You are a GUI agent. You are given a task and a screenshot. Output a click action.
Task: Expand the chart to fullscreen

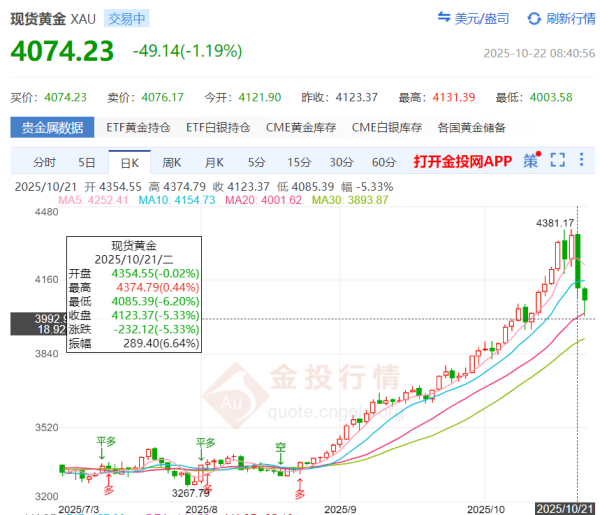click(558, 161)
